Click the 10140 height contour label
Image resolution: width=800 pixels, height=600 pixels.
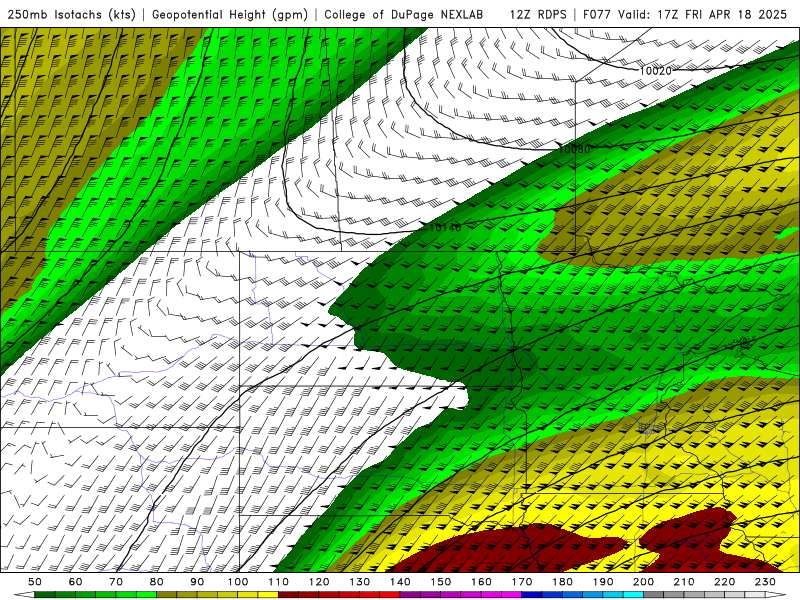pos(445,228)
